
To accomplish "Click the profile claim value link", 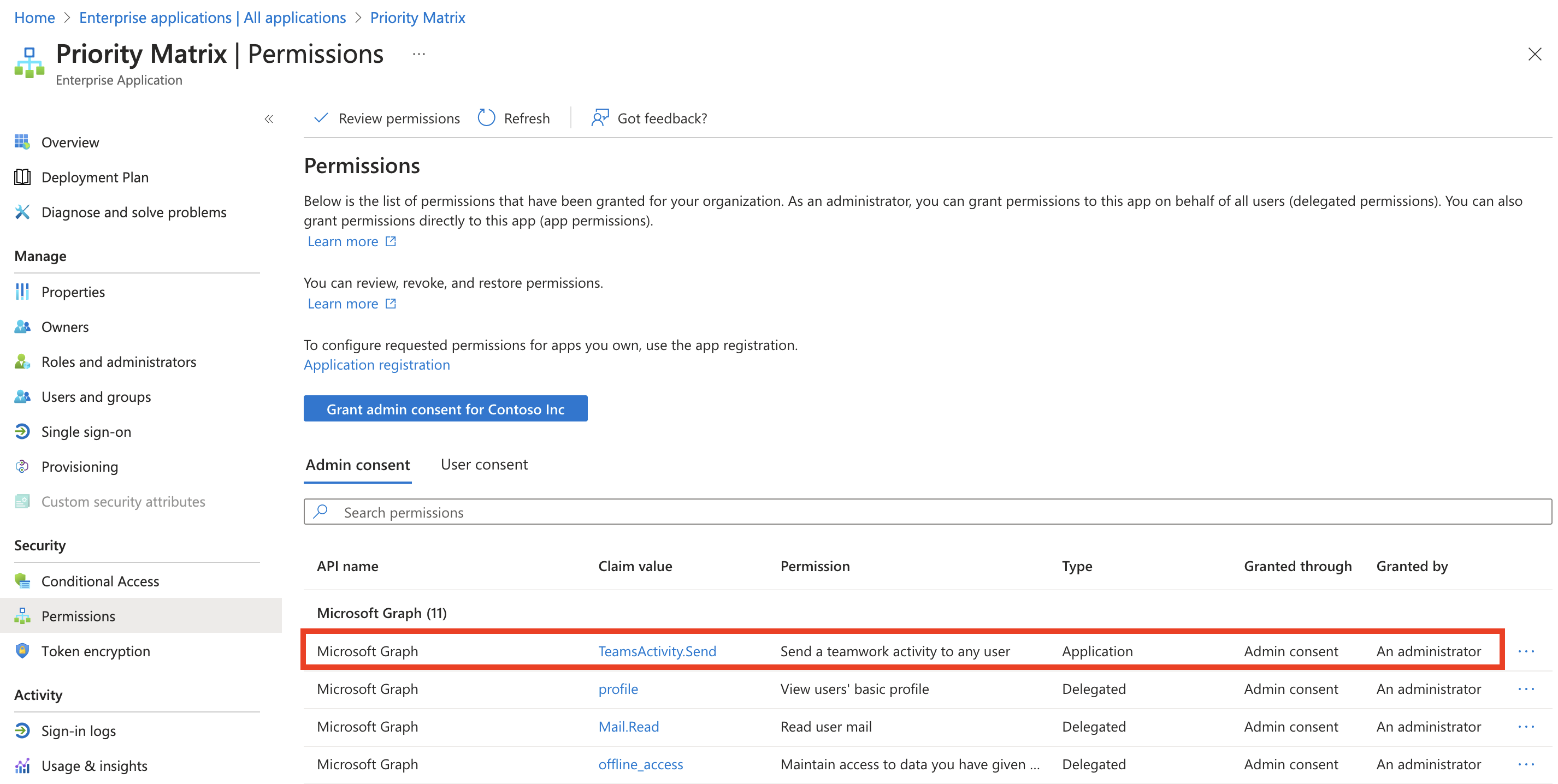I will [618, 688].
